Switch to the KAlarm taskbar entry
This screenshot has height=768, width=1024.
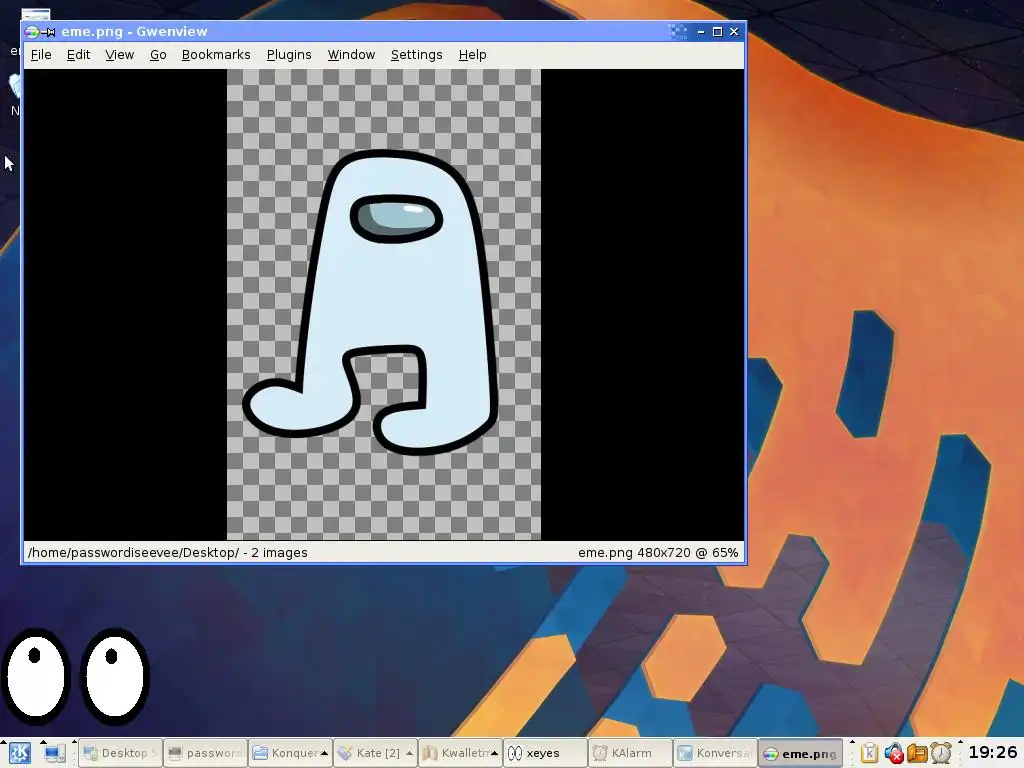click(630, 753)
